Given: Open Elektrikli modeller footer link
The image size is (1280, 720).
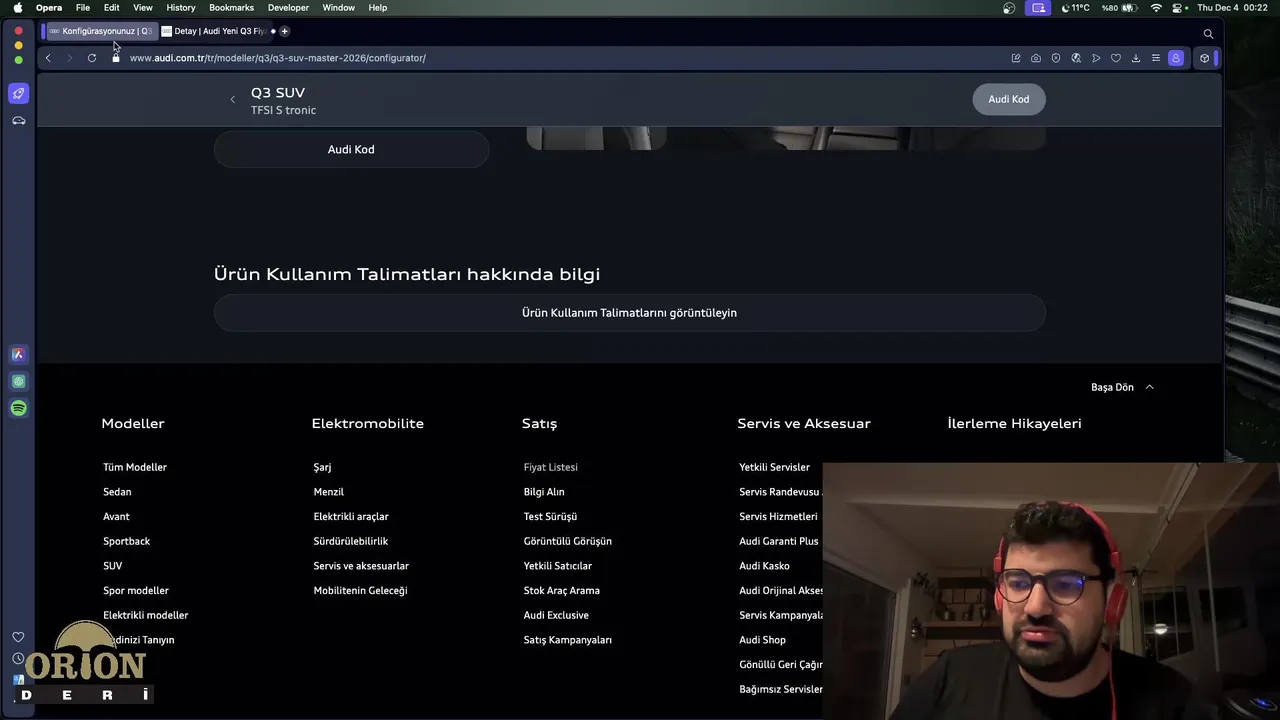Looking at the screenshot, I should point(146,615).
